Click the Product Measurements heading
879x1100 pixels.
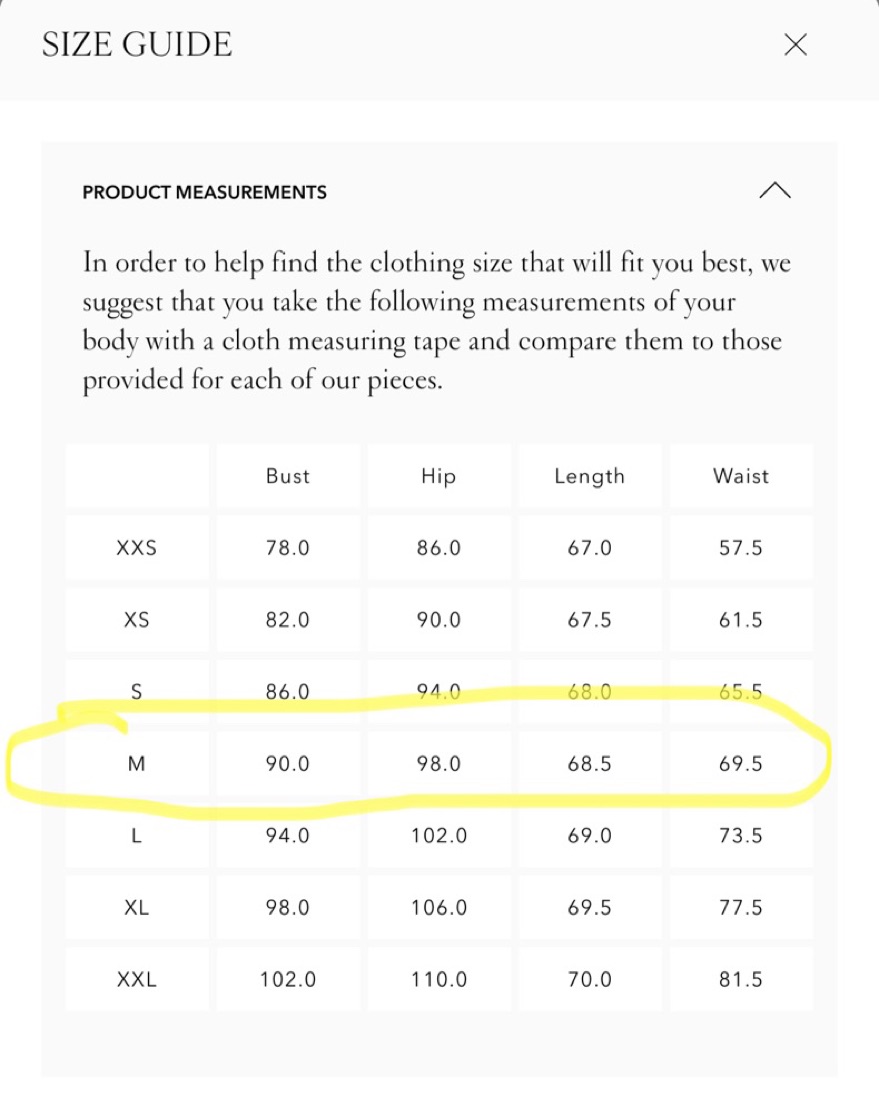pyautogui.click(x=205, y=192)
